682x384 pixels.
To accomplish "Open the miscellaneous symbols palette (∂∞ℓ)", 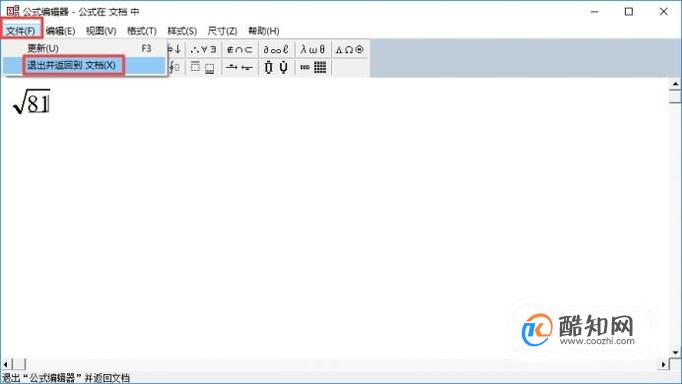I will pyautogui.click(x=276, y=50).
